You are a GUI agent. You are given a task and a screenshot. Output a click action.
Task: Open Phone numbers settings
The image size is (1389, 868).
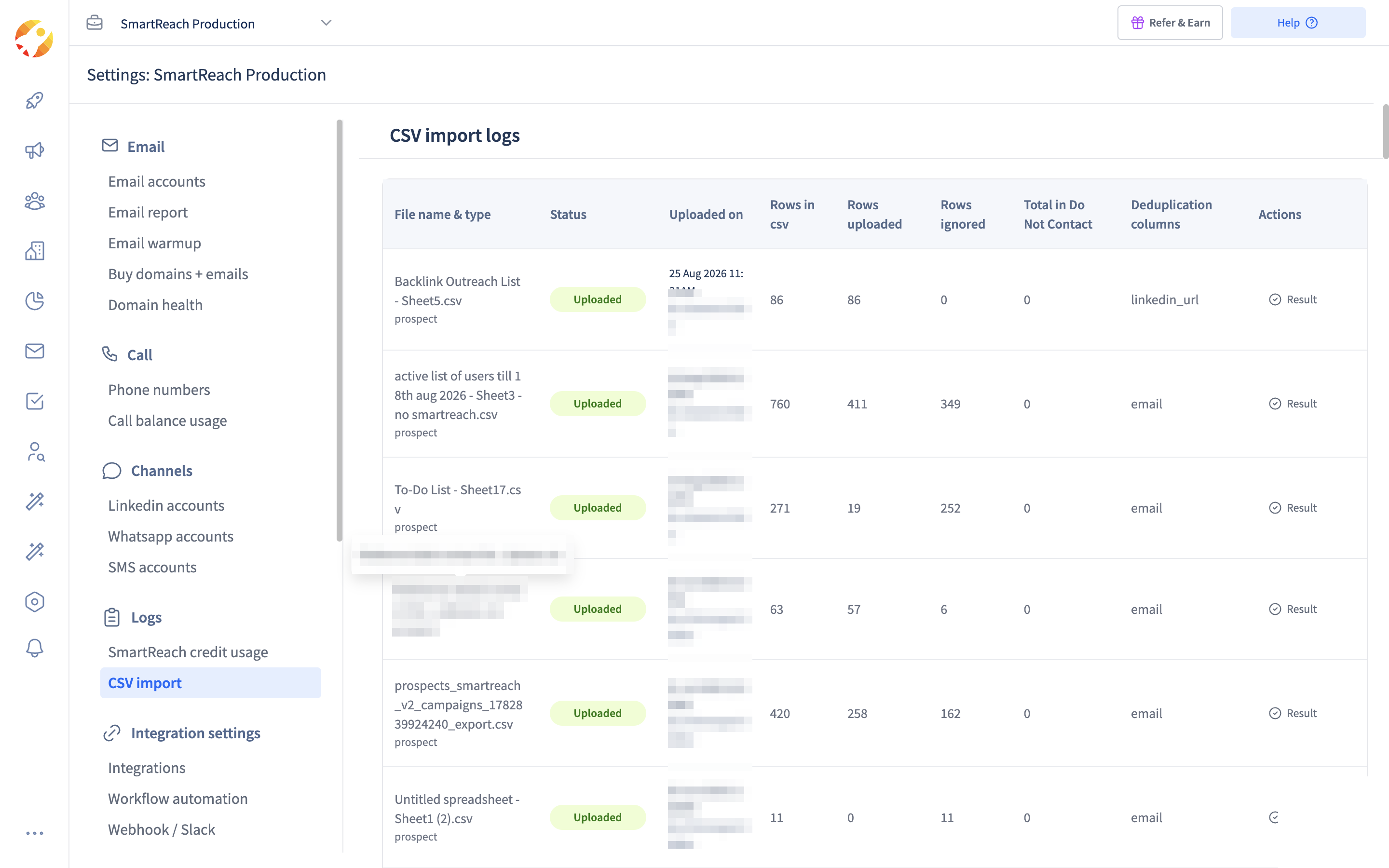[159, 390]
